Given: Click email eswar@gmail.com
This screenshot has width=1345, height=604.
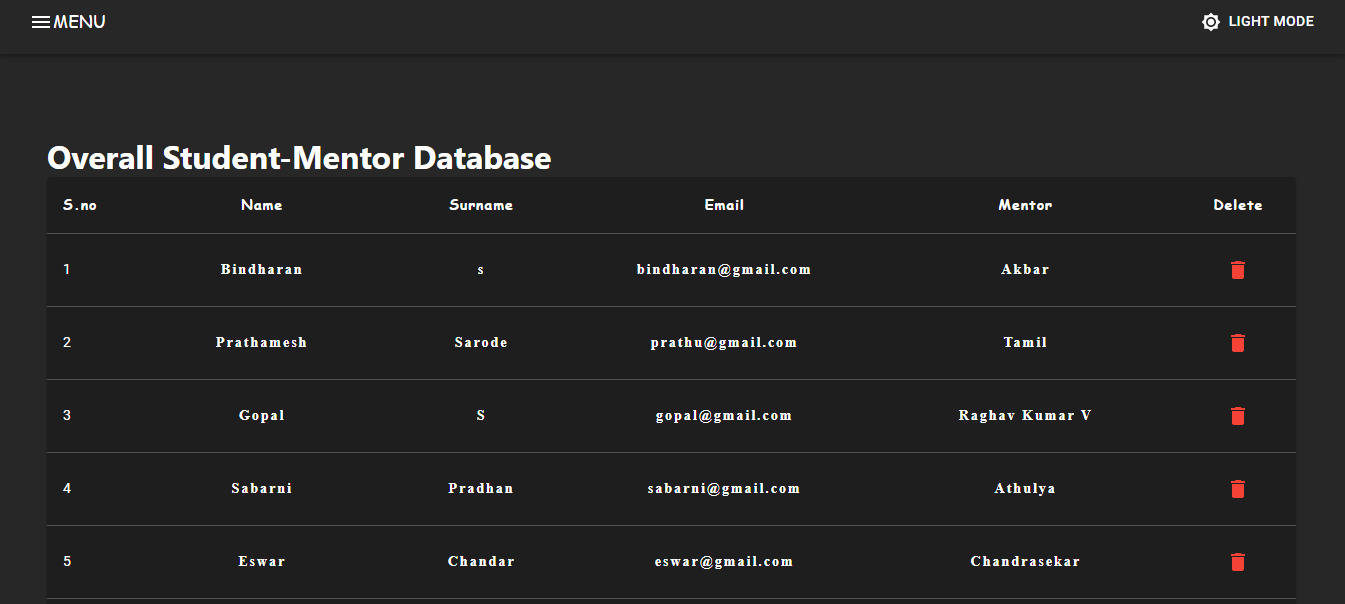Looking at the screenshot, I should pyautogui.click(x=724, y=562).
